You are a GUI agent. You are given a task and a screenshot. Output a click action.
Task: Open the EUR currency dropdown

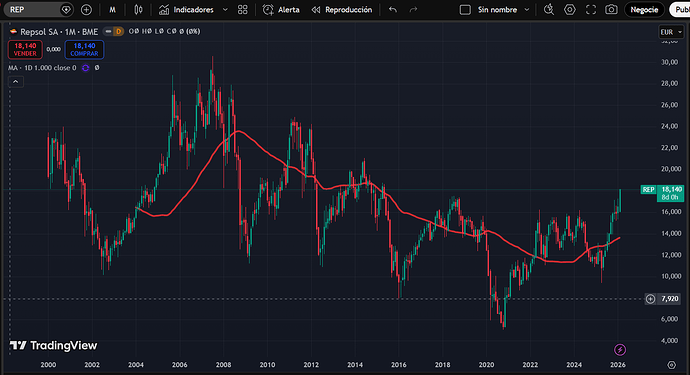[671, 32]
